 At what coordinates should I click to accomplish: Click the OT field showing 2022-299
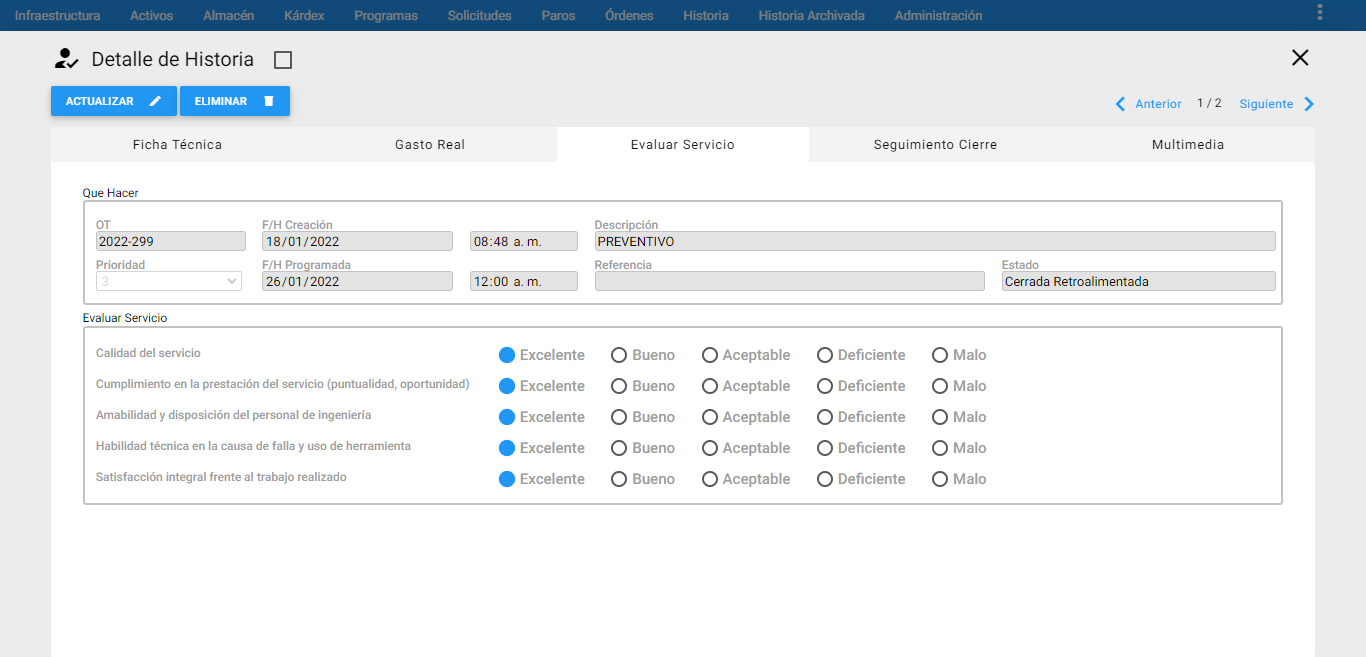(171, 241)
